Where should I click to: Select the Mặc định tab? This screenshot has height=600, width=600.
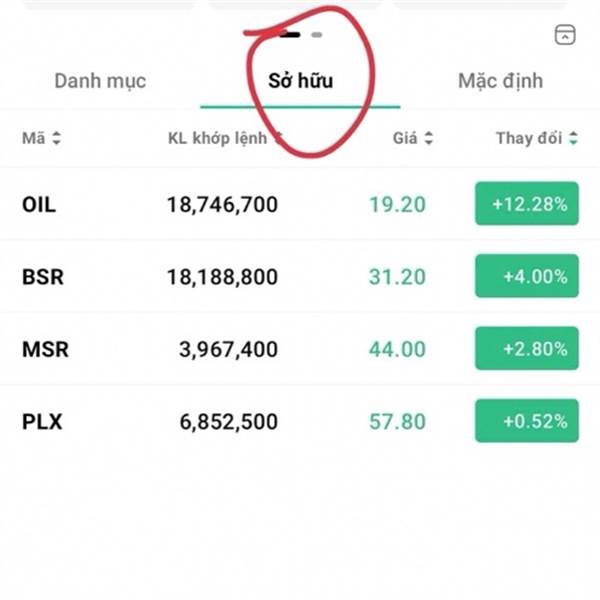[x=500, y=81]
